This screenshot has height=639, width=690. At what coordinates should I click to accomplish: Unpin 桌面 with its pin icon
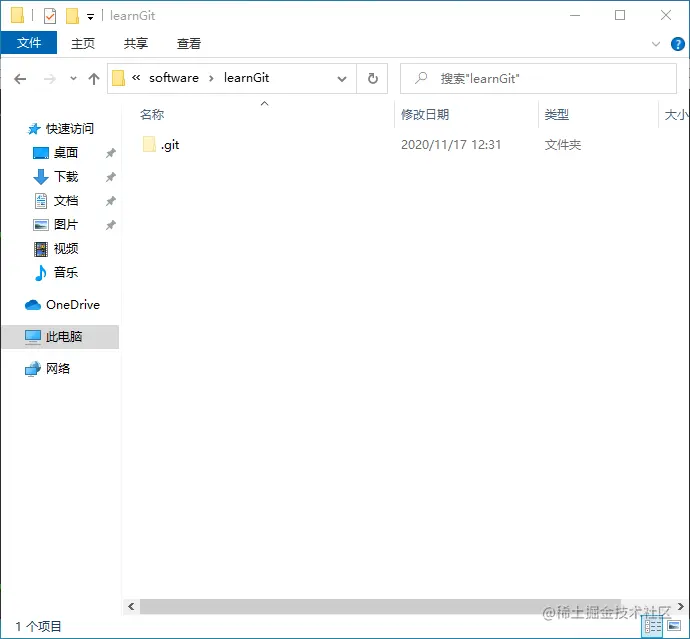tap(110, 153)
